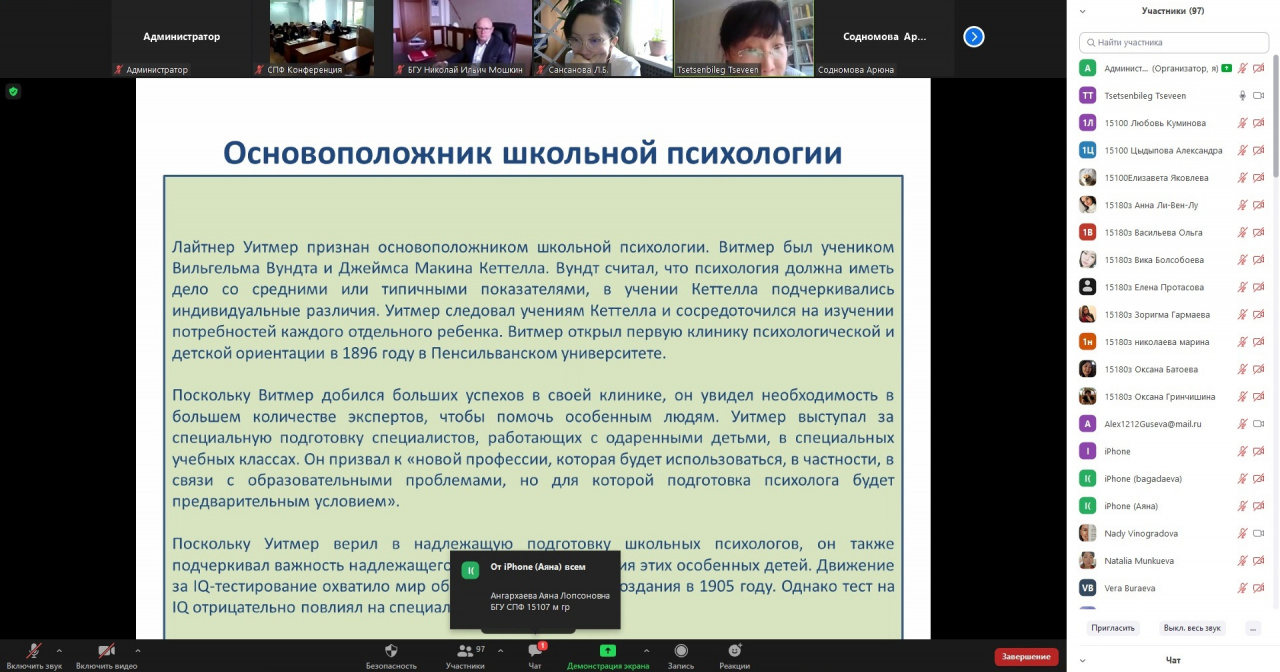
Task: Open the Chat (Чат) toolbar icon
Action: point(535,651)
